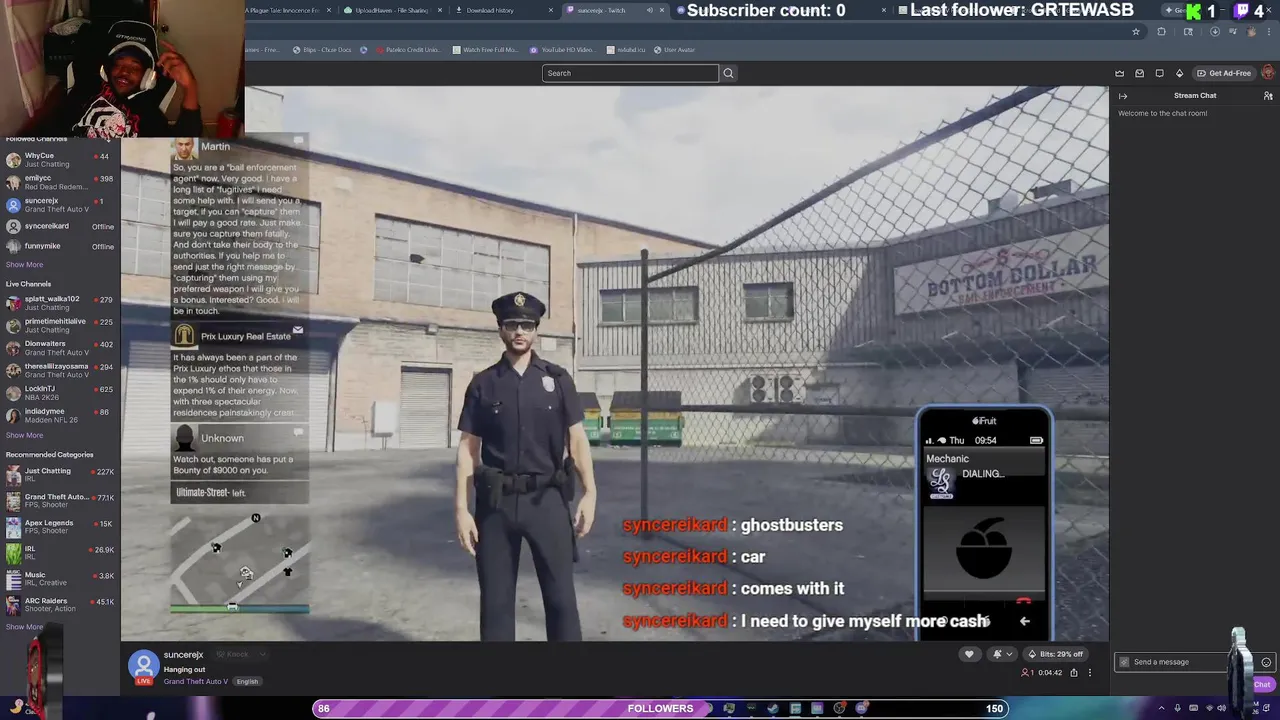Click the stream video player area
Screen dimensions: 1280x720
coord(614,363)
